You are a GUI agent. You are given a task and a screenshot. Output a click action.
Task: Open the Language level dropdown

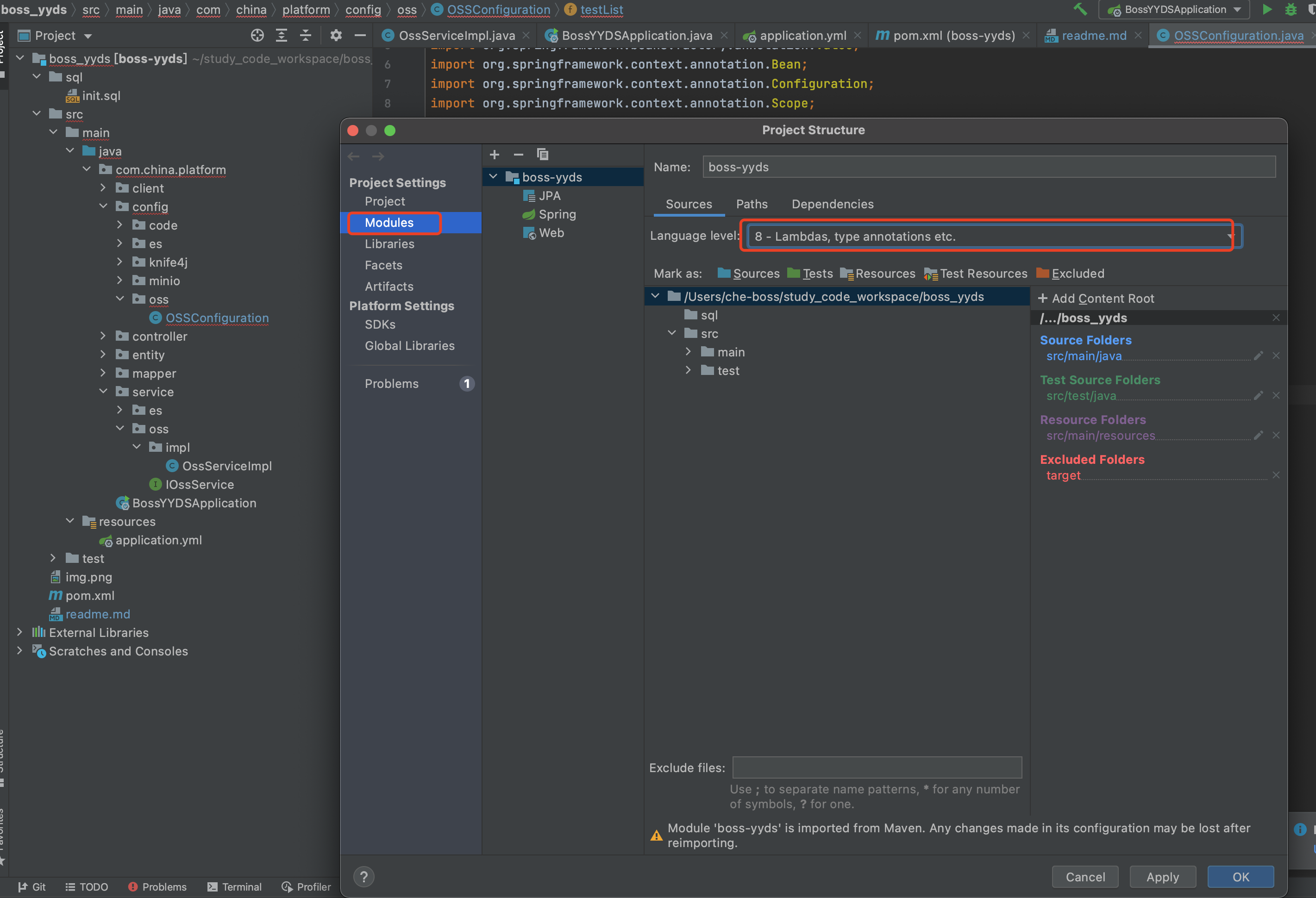click(x=994, y=237)
